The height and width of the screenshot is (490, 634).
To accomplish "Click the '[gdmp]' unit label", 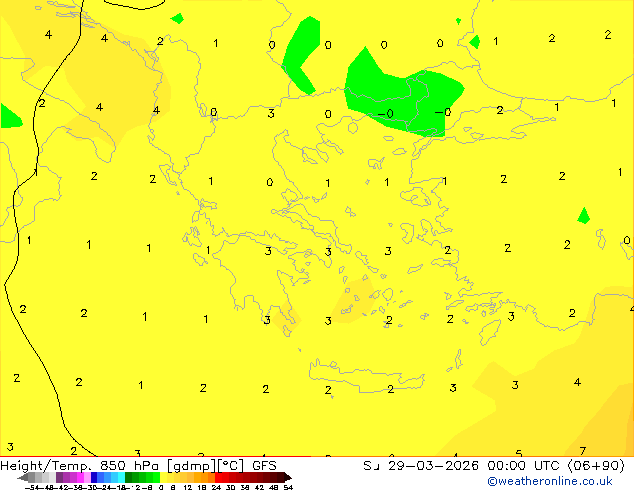I will [192, 466].
